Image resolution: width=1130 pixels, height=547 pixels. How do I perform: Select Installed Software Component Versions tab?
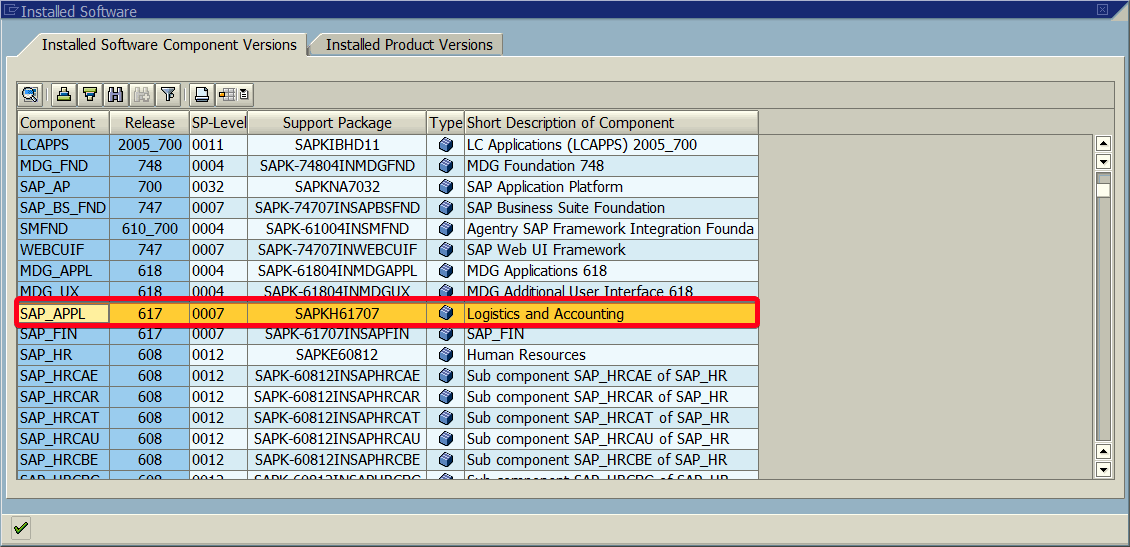tap(169, 45)
